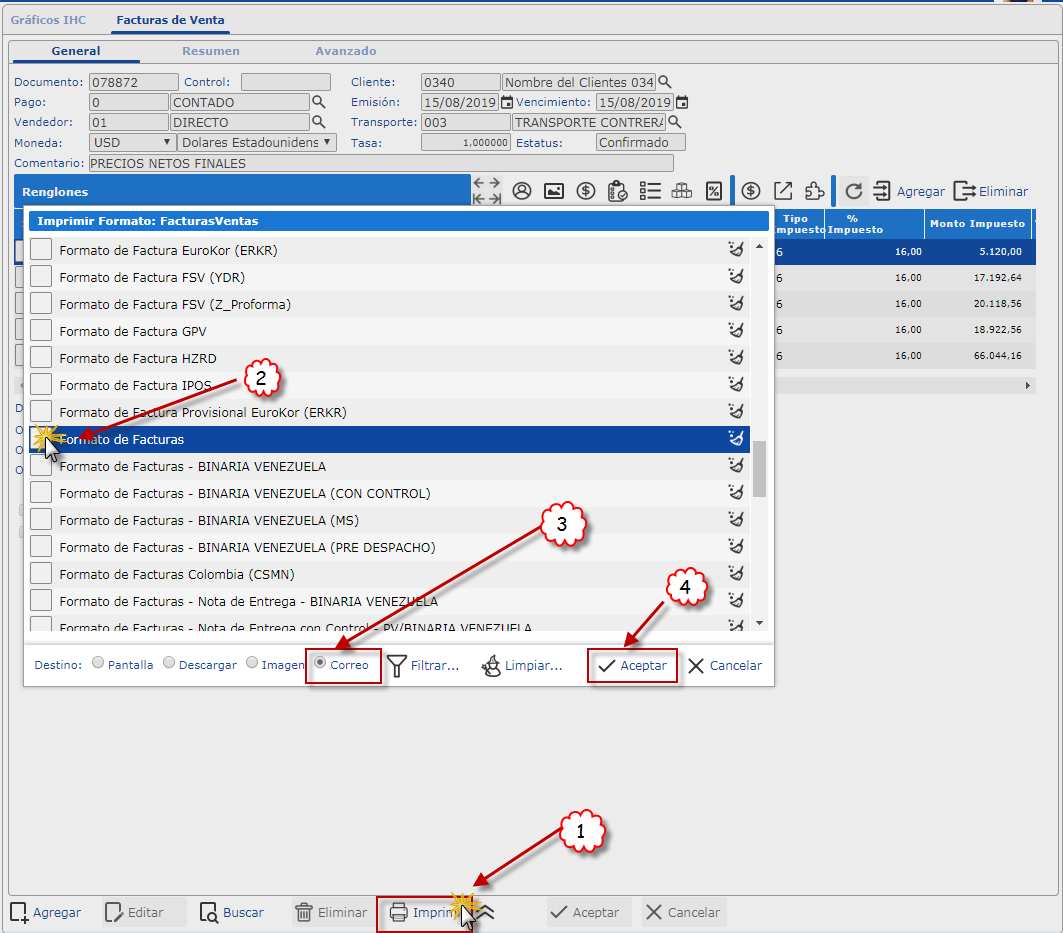
Task: Click the format list vertical scrollbar thumb
Action: 759,468
